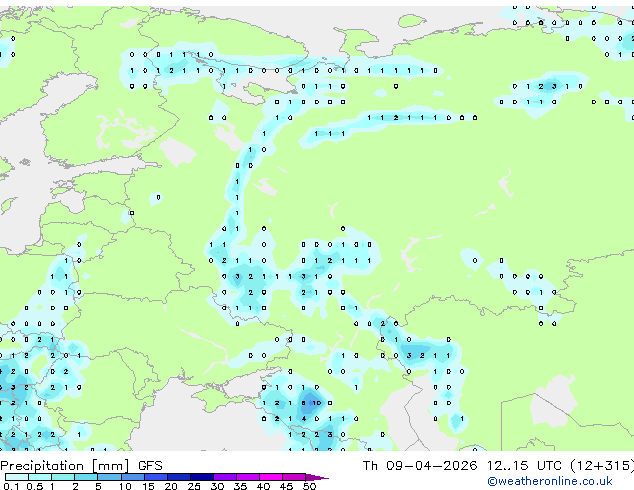
Task: Click the 1–2 mm legend color swatch
Action: click(63, 477)
